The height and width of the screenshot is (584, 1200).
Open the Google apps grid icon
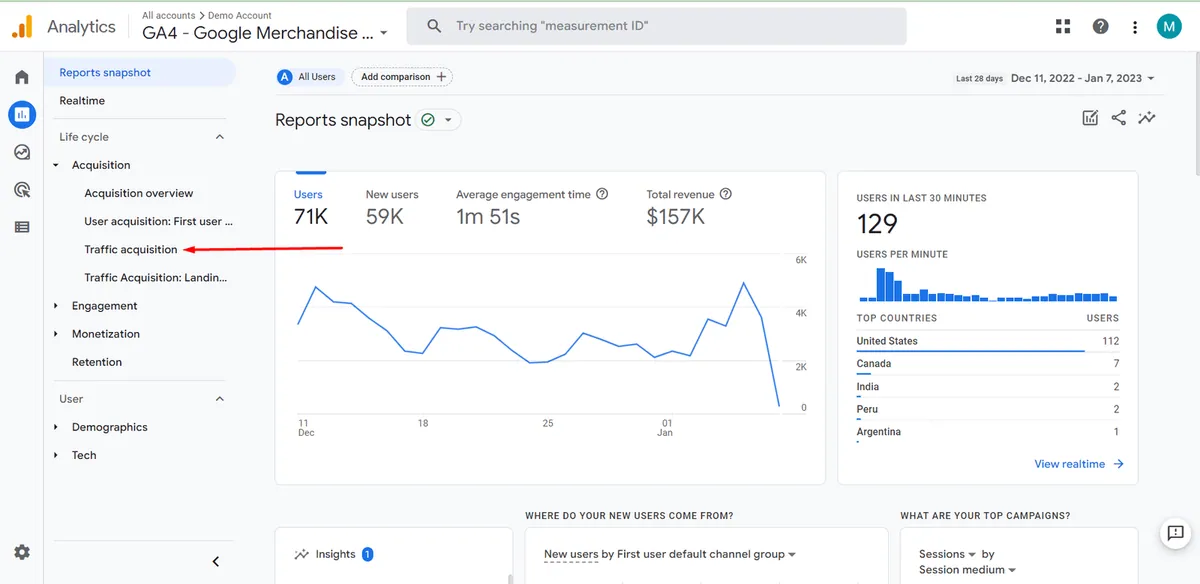tap(1063, 26)
